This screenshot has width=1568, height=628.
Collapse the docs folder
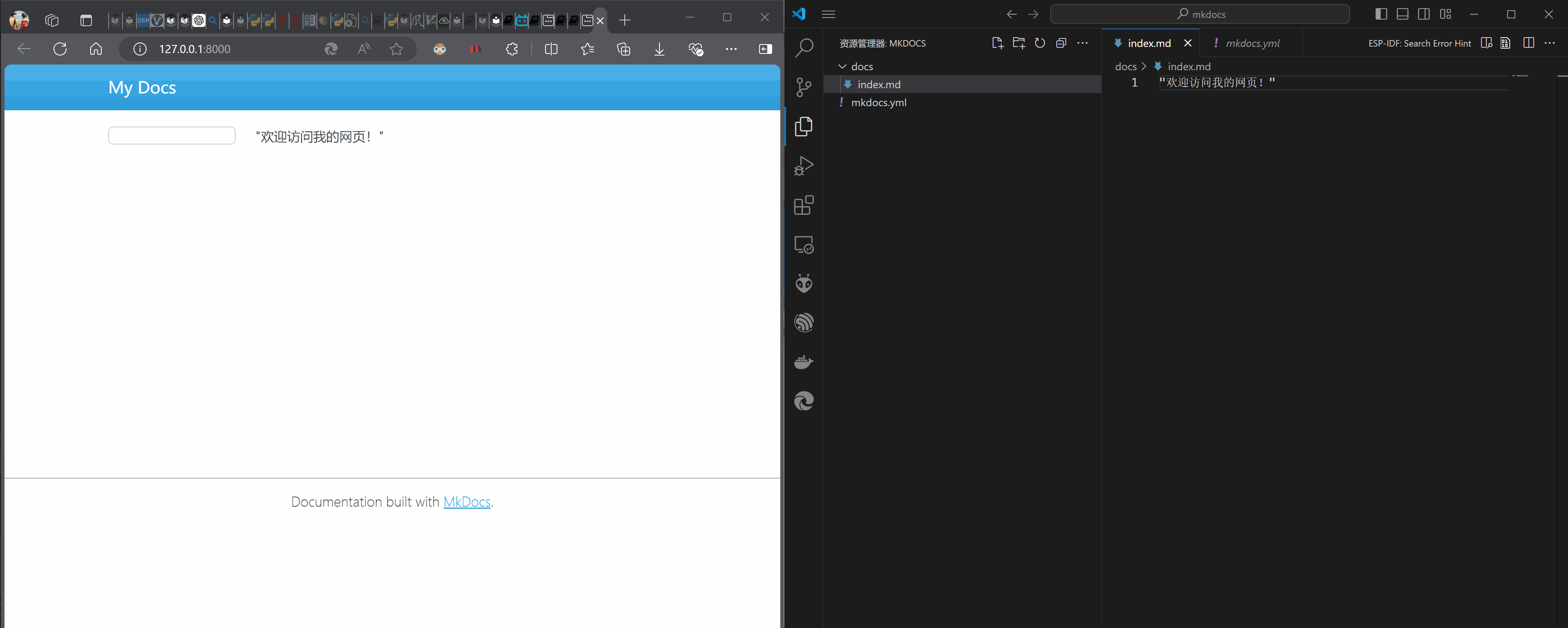(x=842, y=66)
